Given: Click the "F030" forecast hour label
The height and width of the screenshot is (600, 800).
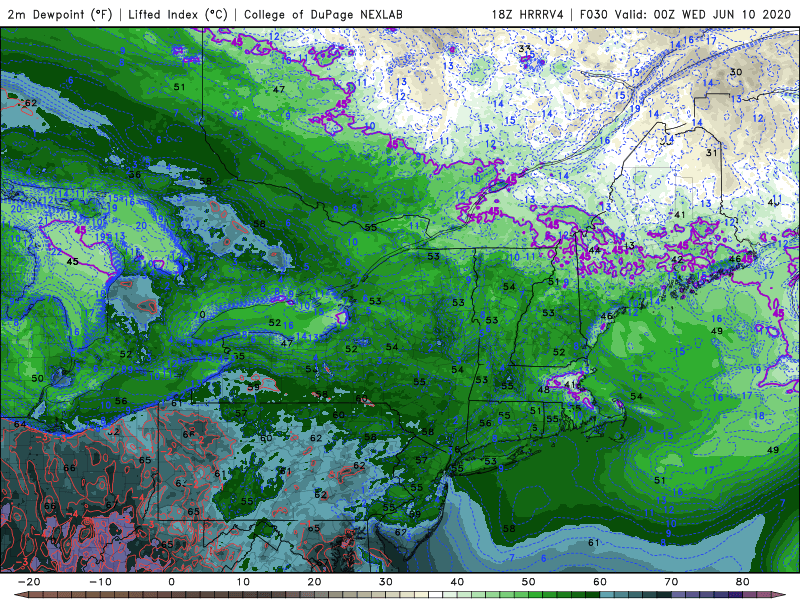Looking at the screenshot, I should [x=594, y=14].
